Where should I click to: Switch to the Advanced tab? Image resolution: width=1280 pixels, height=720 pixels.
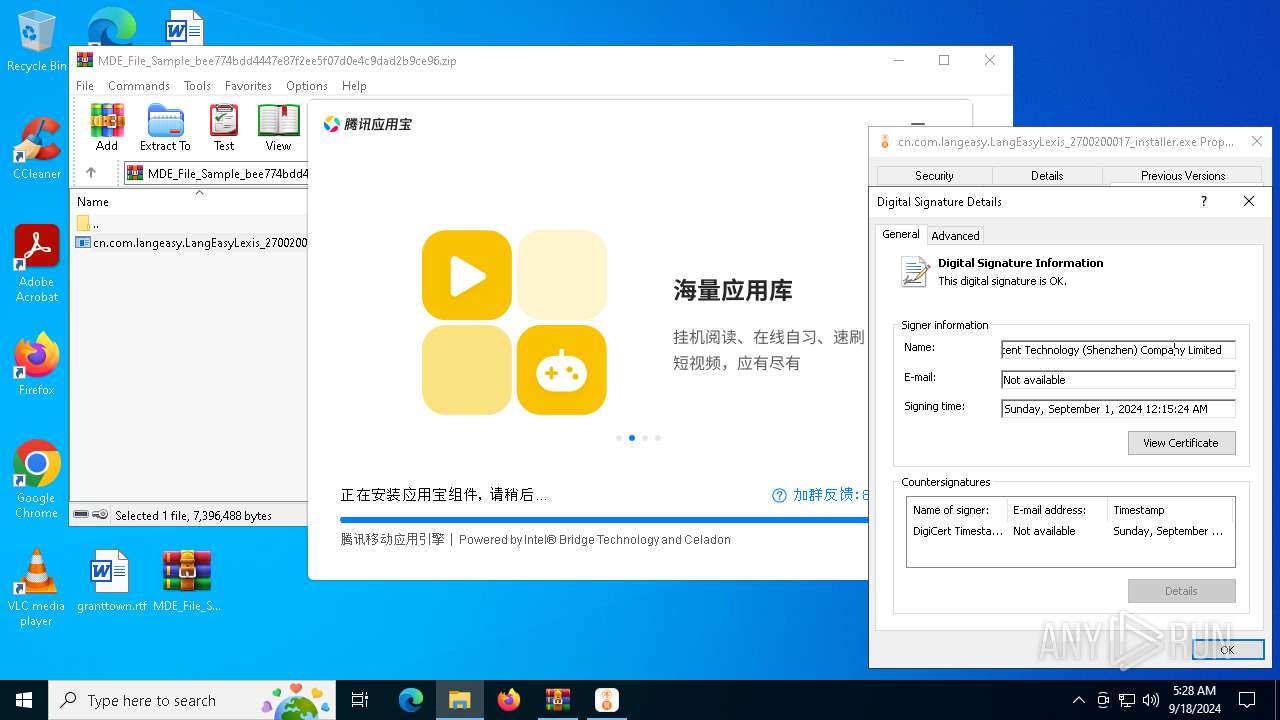tap(955, 236)
